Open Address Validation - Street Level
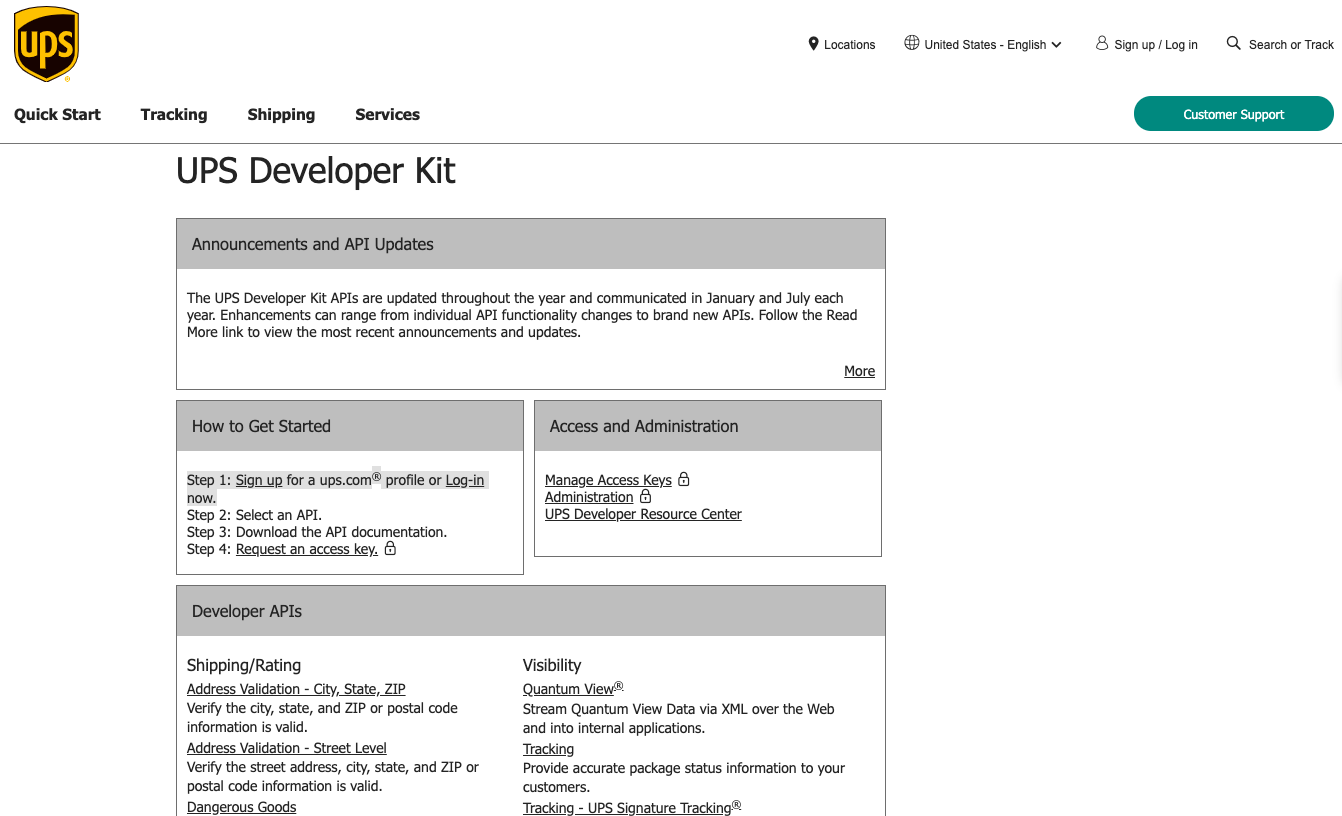The width and height of the screenshot is (1342, 816). [286, 748]
